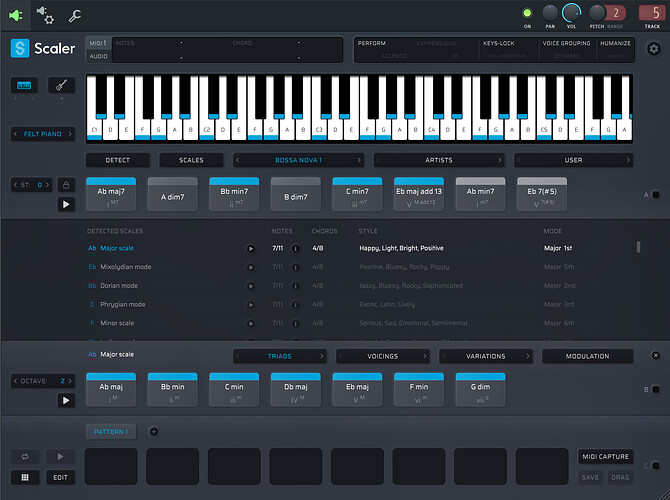Click the MIDI CAPTURE button
This screenshot has height=500, width=670.
coord(605,457)
